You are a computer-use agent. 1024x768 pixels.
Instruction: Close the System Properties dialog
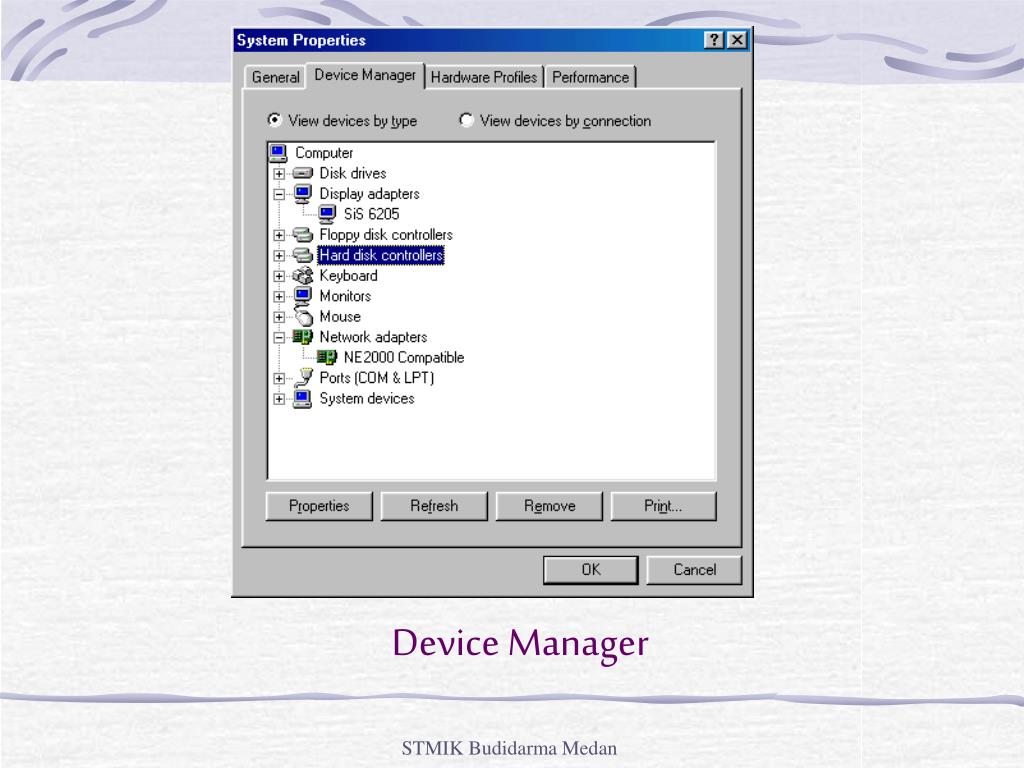[x=737, y=40]
